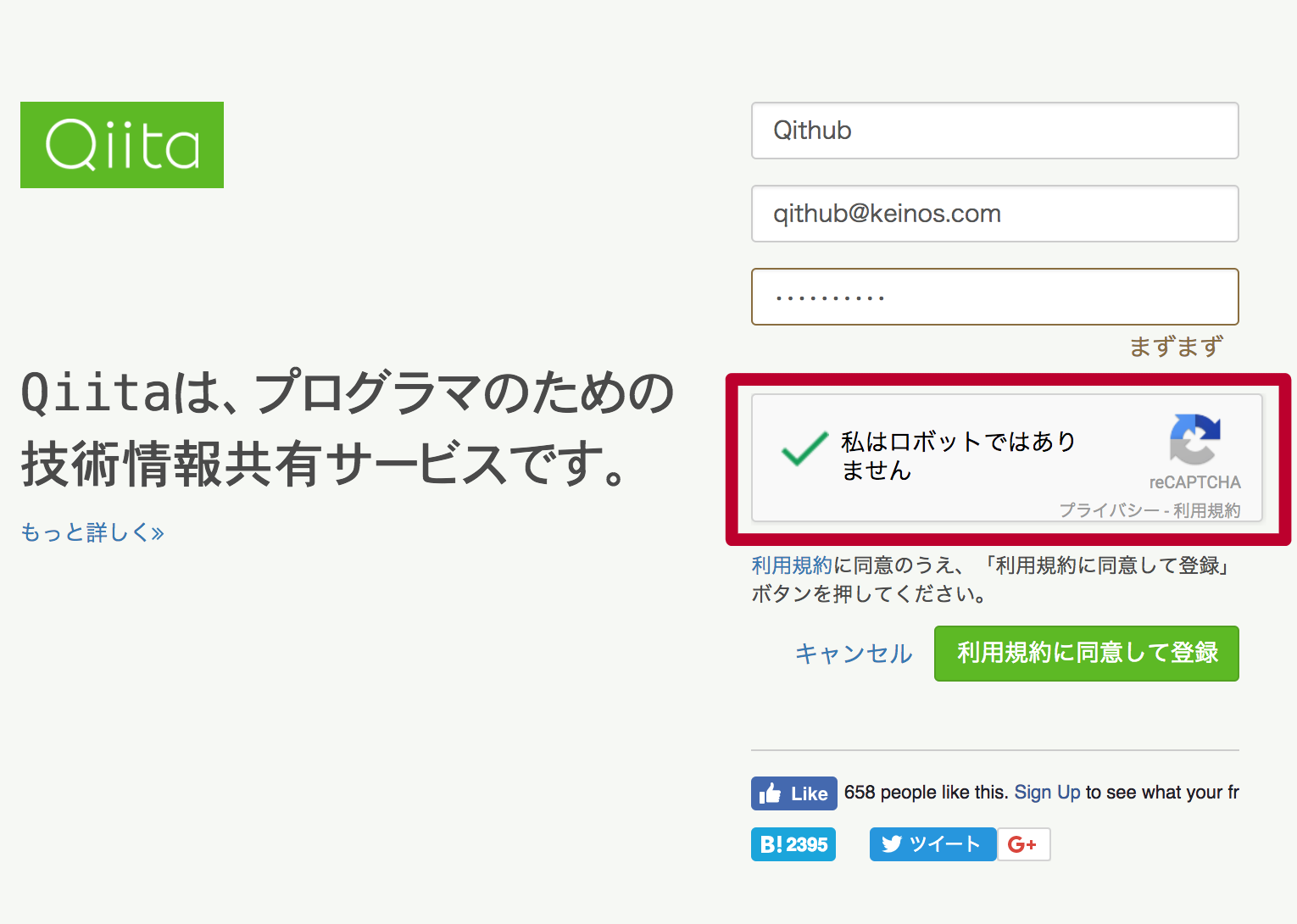Toggle the 私はロボットではありません checkbox
1297x924 pixels.
pyautogui.click(x=804, y=449)
